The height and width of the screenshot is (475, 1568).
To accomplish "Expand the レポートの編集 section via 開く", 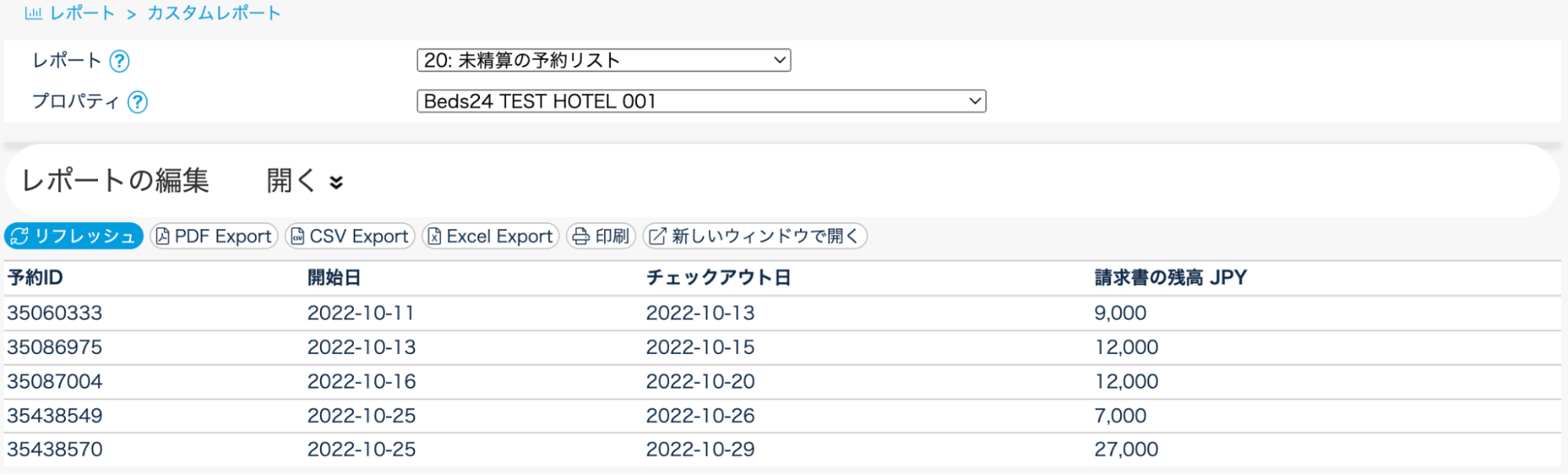I will (291, 181).
